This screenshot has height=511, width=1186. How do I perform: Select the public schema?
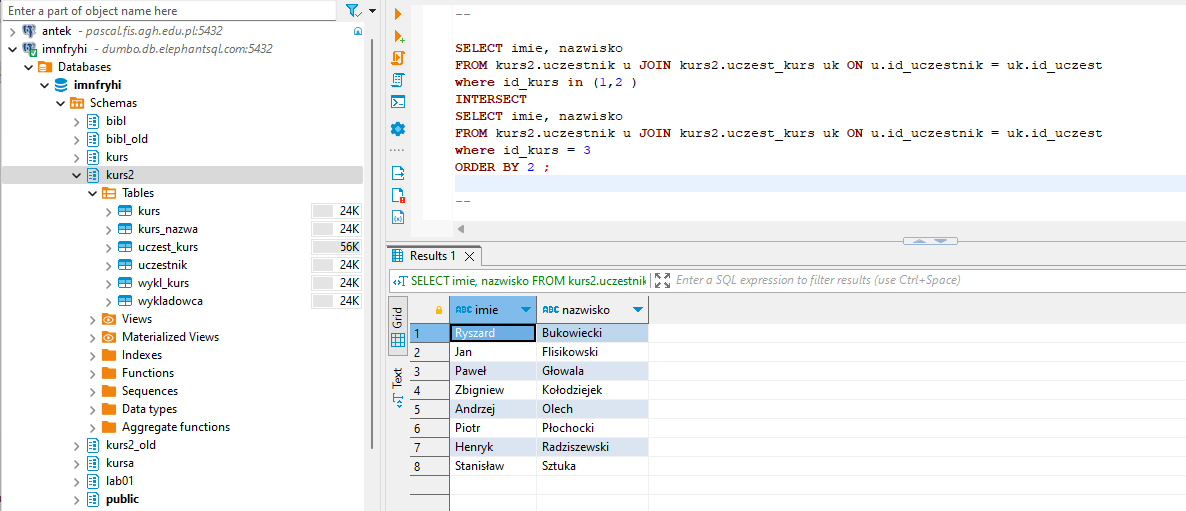click(123, 499)
